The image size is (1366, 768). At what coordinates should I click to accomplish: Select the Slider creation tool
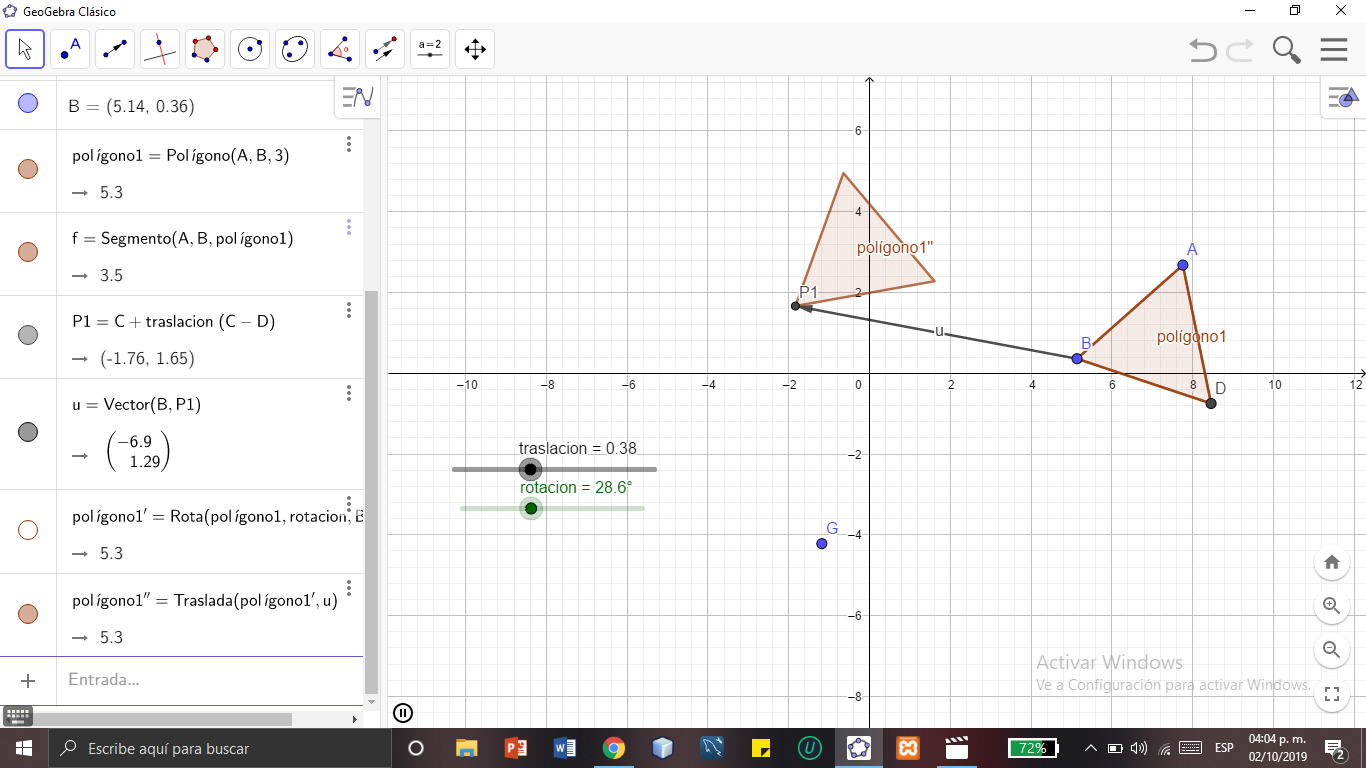point(429,48)
